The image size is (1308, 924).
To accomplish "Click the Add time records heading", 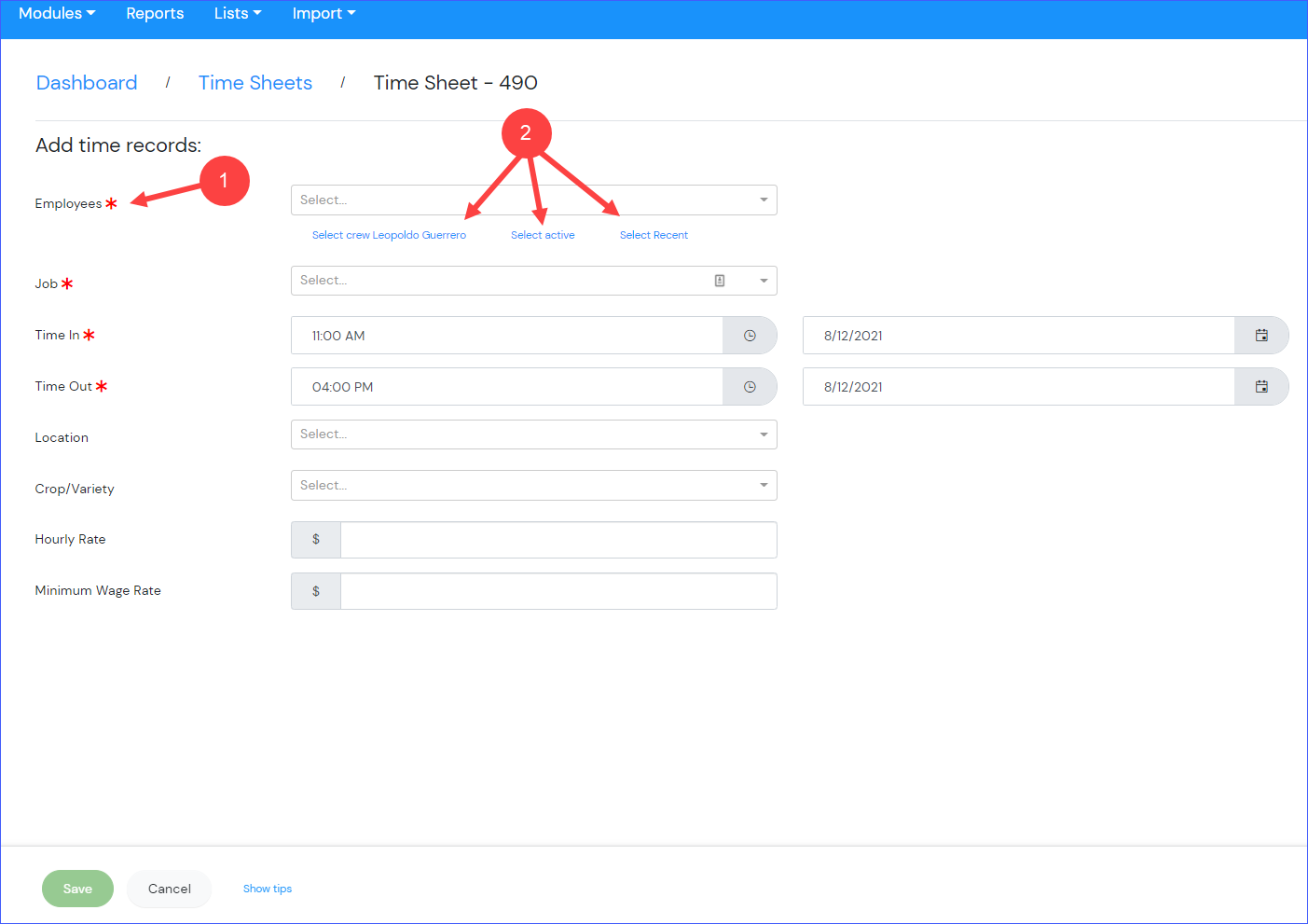I will tap(118, 145).
